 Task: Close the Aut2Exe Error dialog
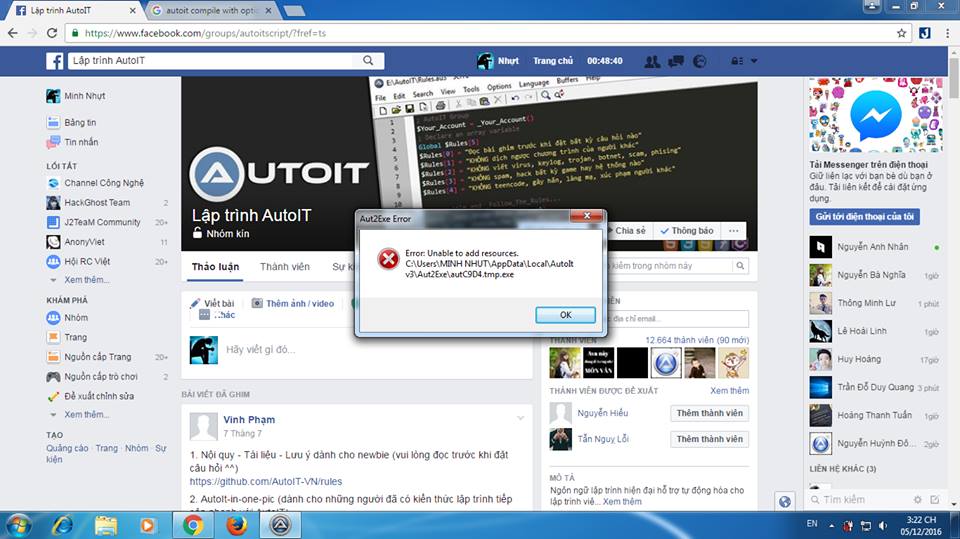pyautogui.click(x=587, y=216)
